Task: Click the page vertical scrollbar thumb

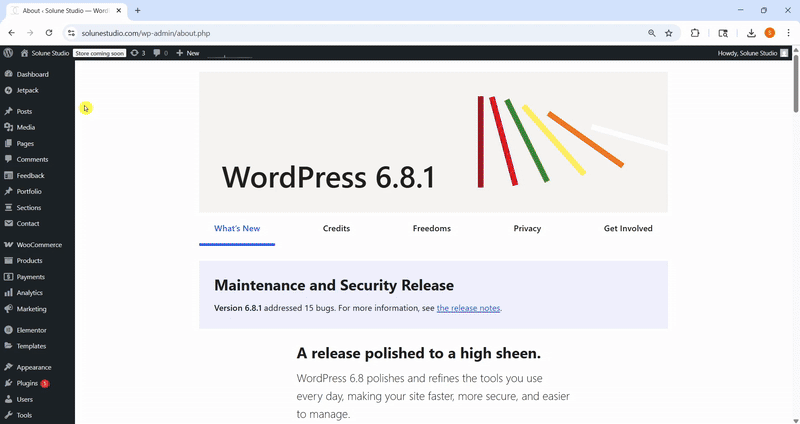Action: 796,84
